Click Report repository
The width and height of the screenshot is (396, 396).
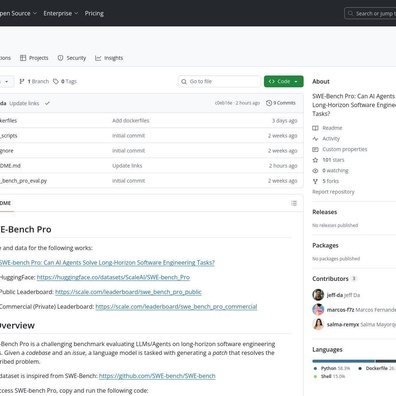tap(333, 192)
